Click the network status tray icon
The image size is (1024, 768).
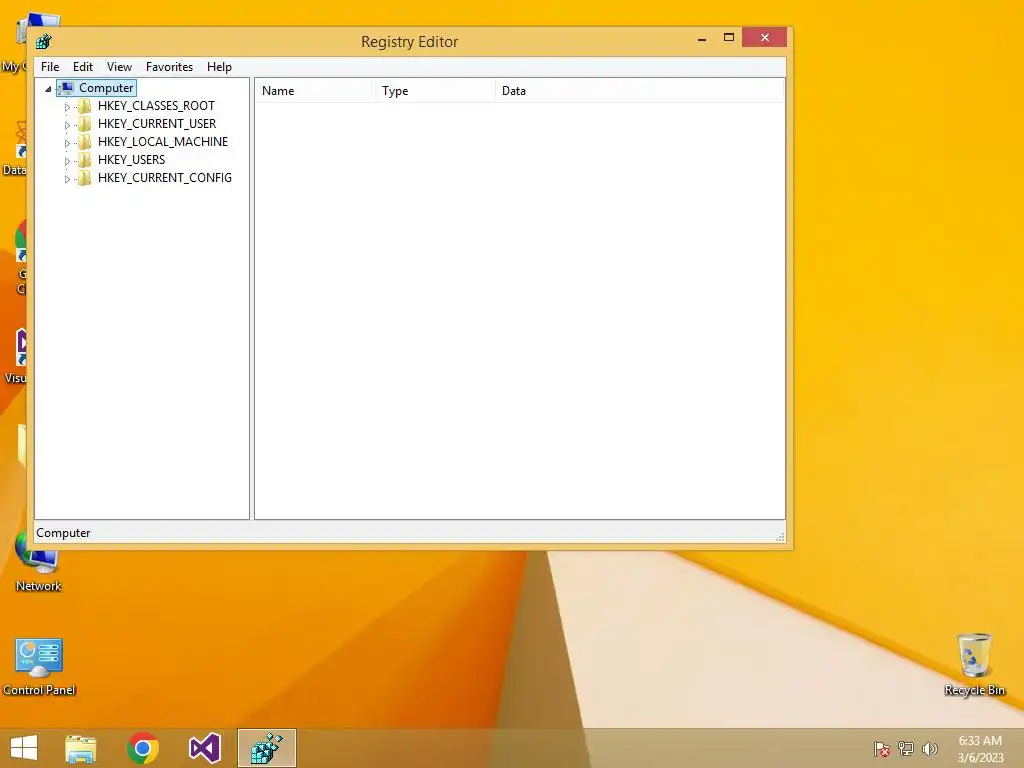click(x=906, y=749)
